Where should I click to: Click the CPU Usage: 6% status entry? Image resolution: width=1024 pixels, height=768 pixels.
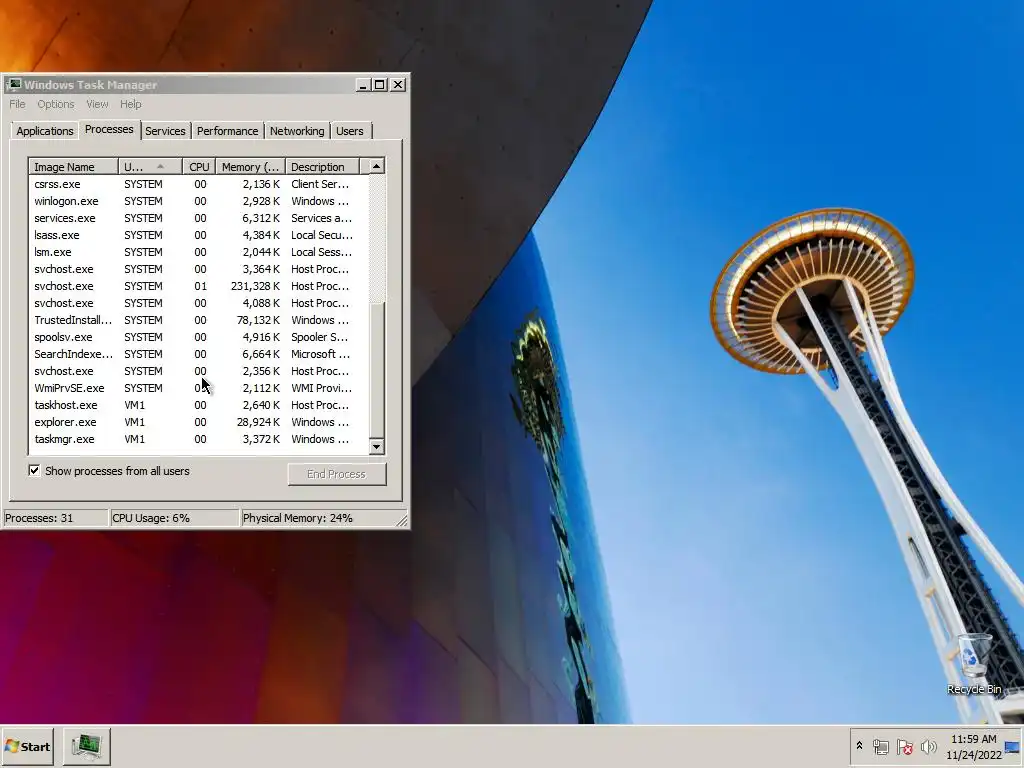click(x=174, y=518)
